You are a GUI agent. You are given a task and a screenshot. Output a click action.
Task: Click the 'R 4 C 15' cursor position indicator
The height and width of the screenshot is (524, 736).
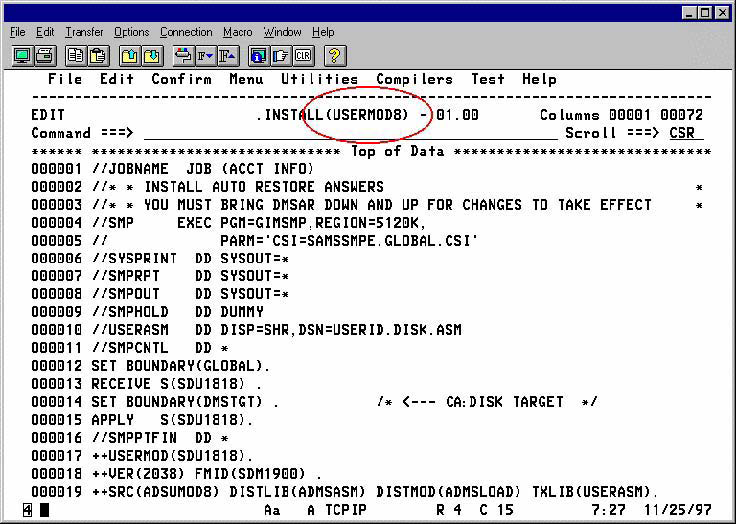[477, 510]
